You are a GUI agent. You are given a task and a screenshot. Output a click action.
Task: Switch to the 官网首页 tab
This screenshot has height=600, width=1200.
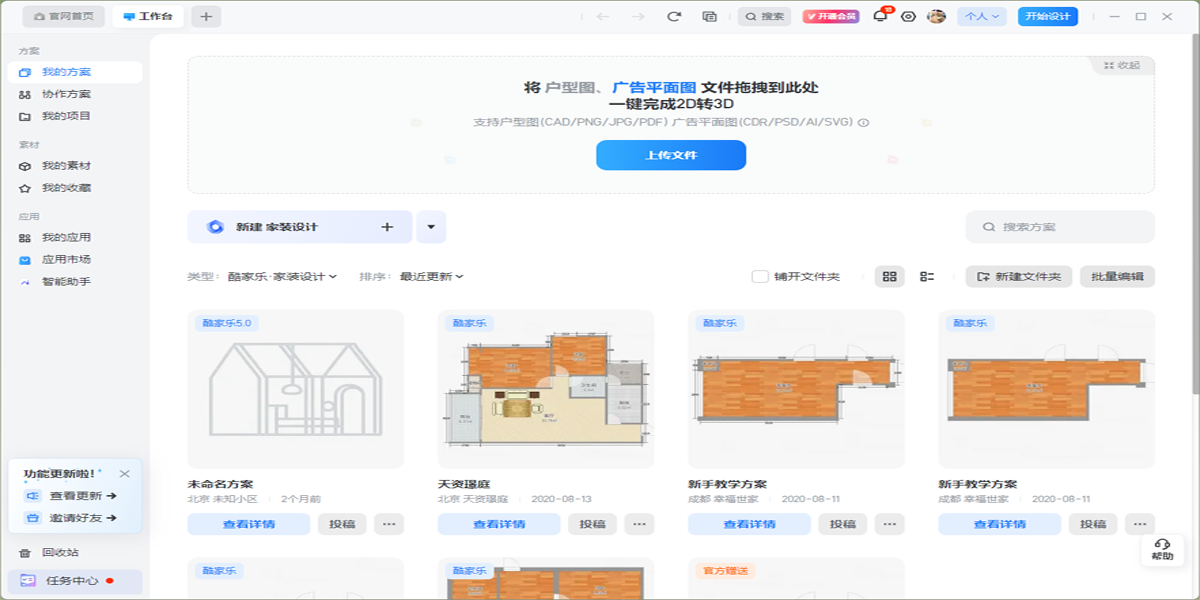64,16
